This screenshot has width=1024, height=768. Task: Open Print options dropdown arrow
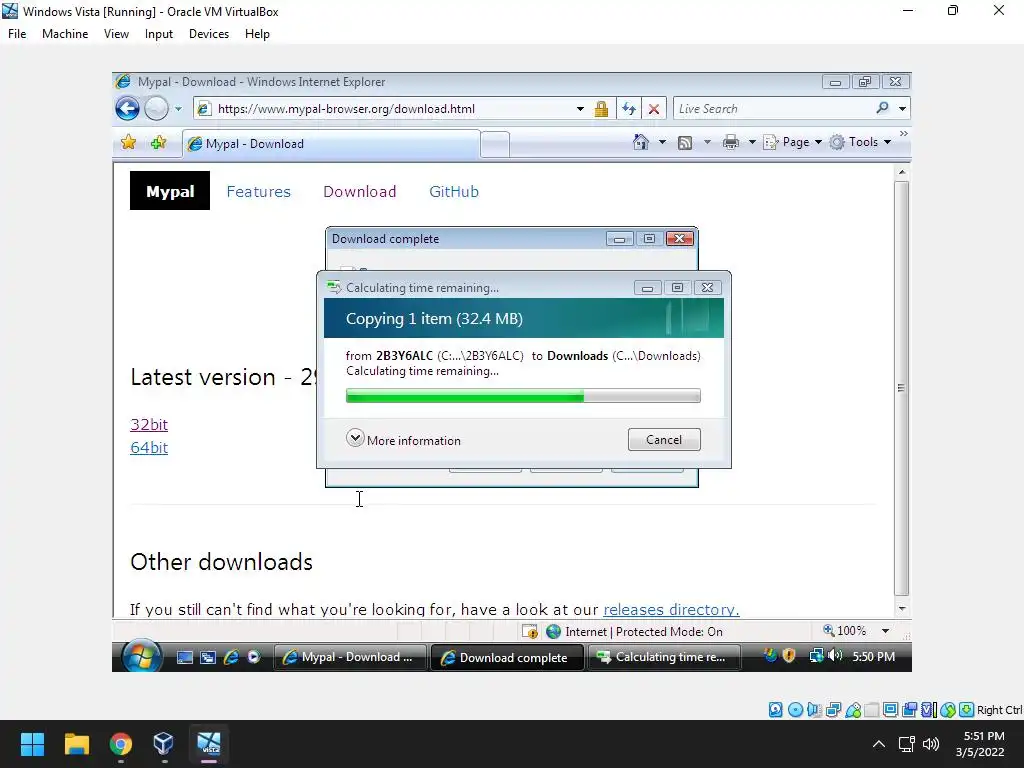click(x=752, y=142)
